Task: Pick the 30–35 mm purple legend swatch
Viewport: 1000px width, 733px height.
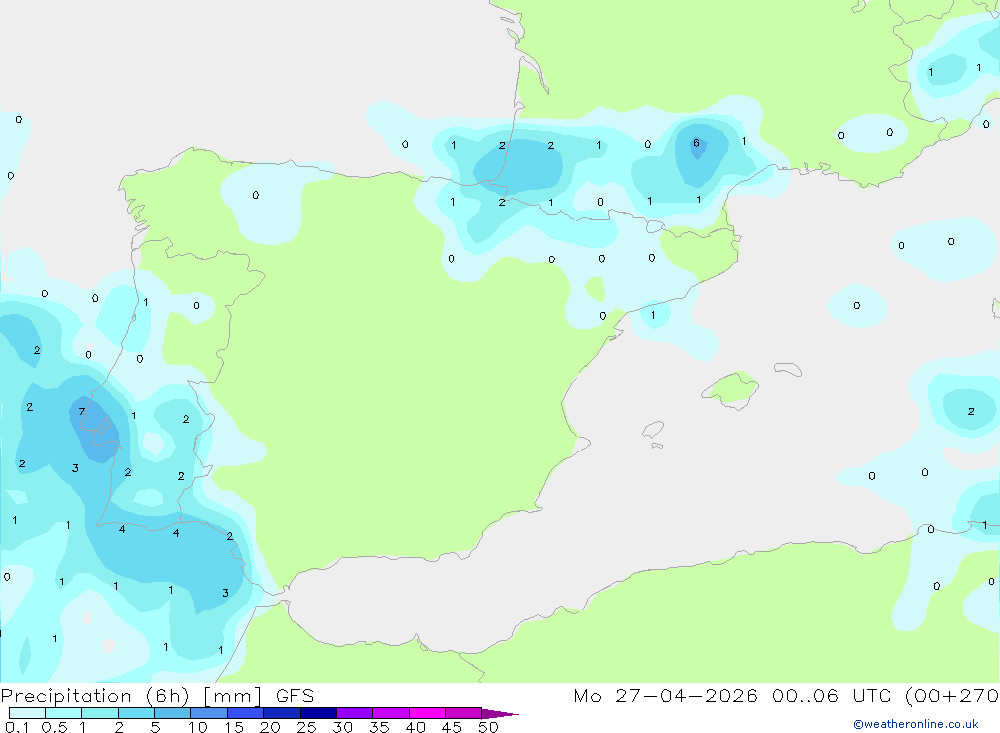Action: click(355, 713)
